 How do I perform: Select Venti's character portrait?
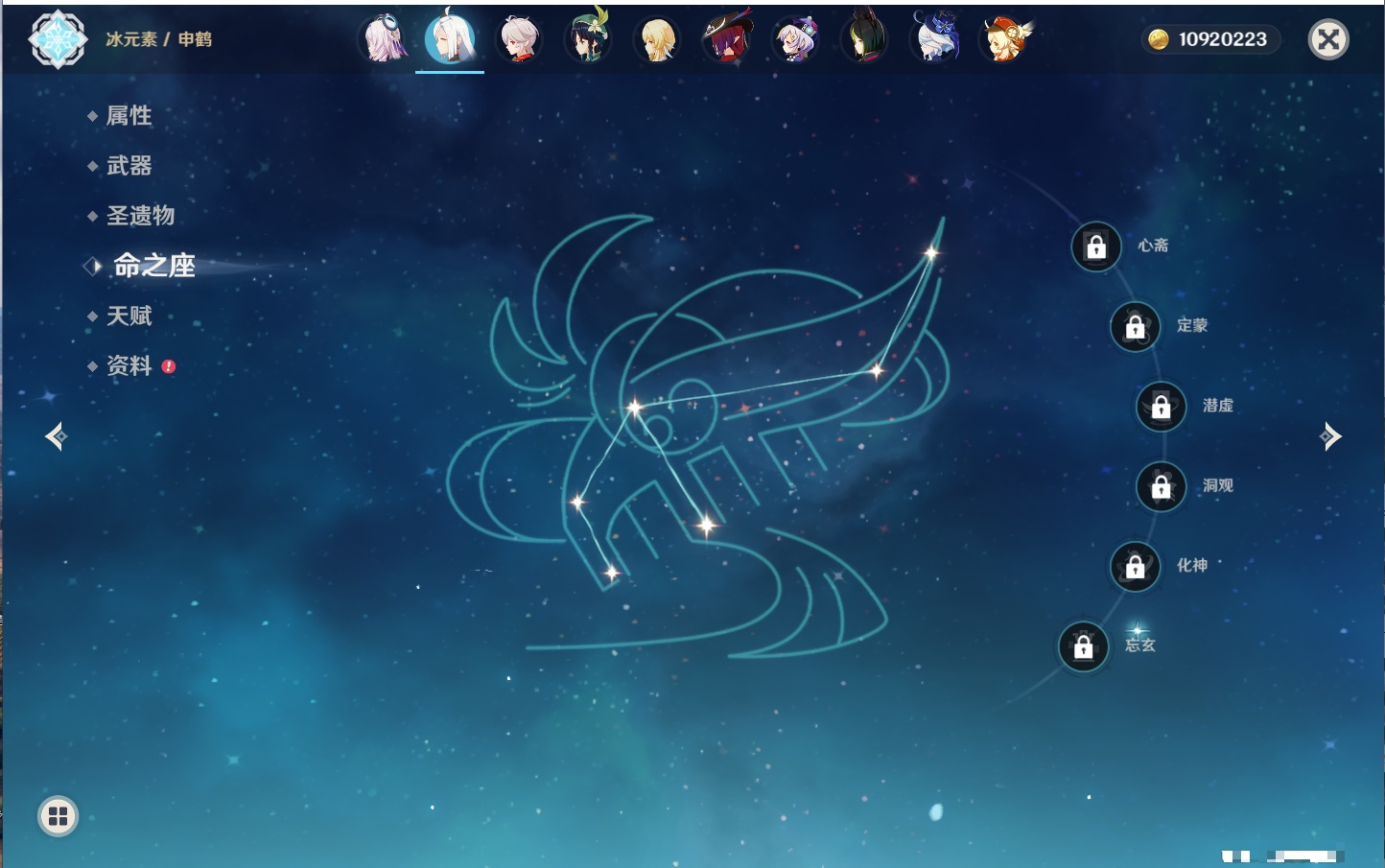click(x=588, y=39)
